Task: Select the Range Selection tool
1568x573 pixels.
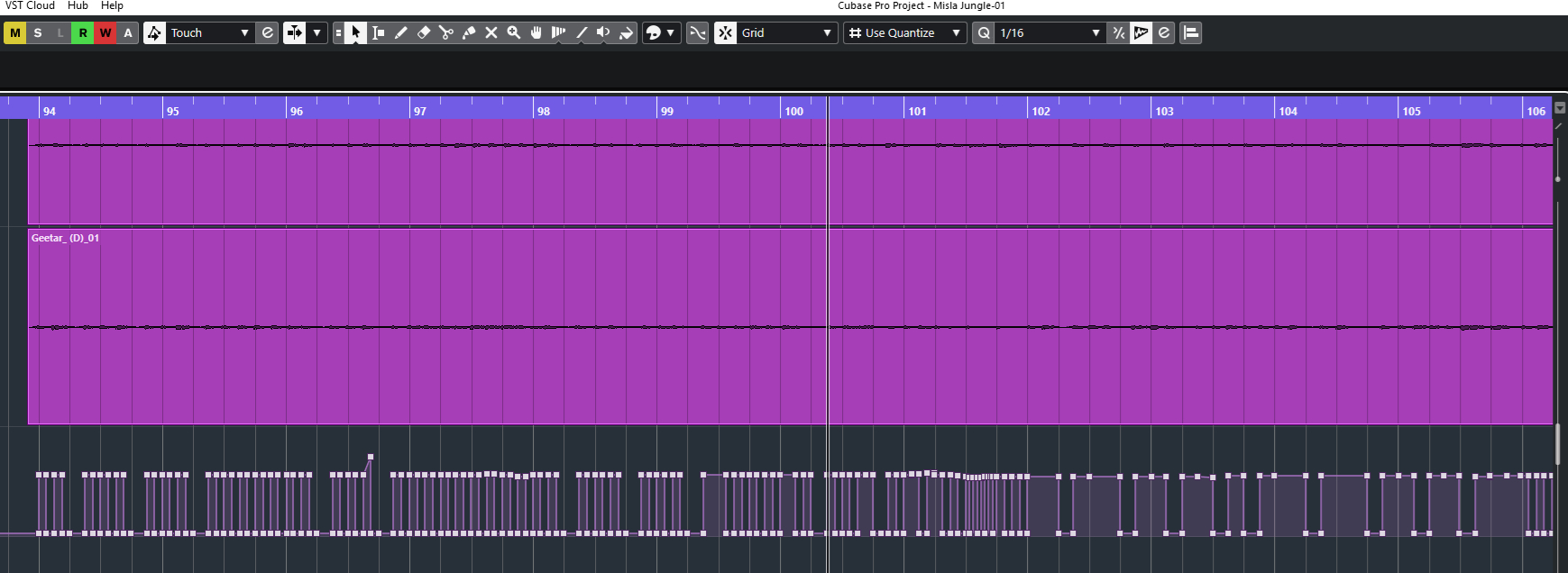Action: pyautogui.click(x=379, y=33)
